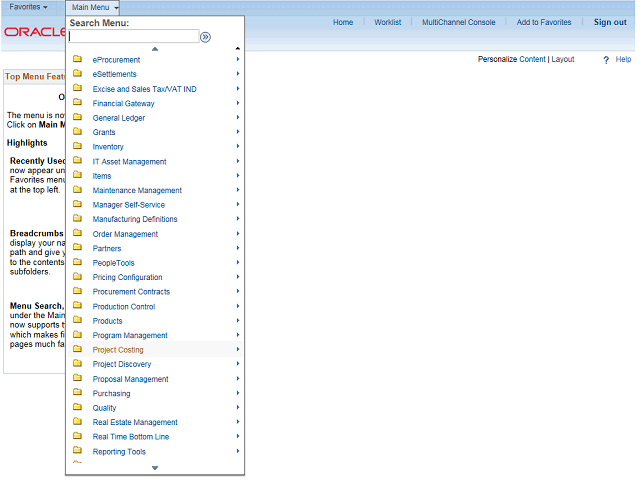640x480 pixels.
Task: Click the PeopleTools folder icon
Action: [x=77, y=262]
